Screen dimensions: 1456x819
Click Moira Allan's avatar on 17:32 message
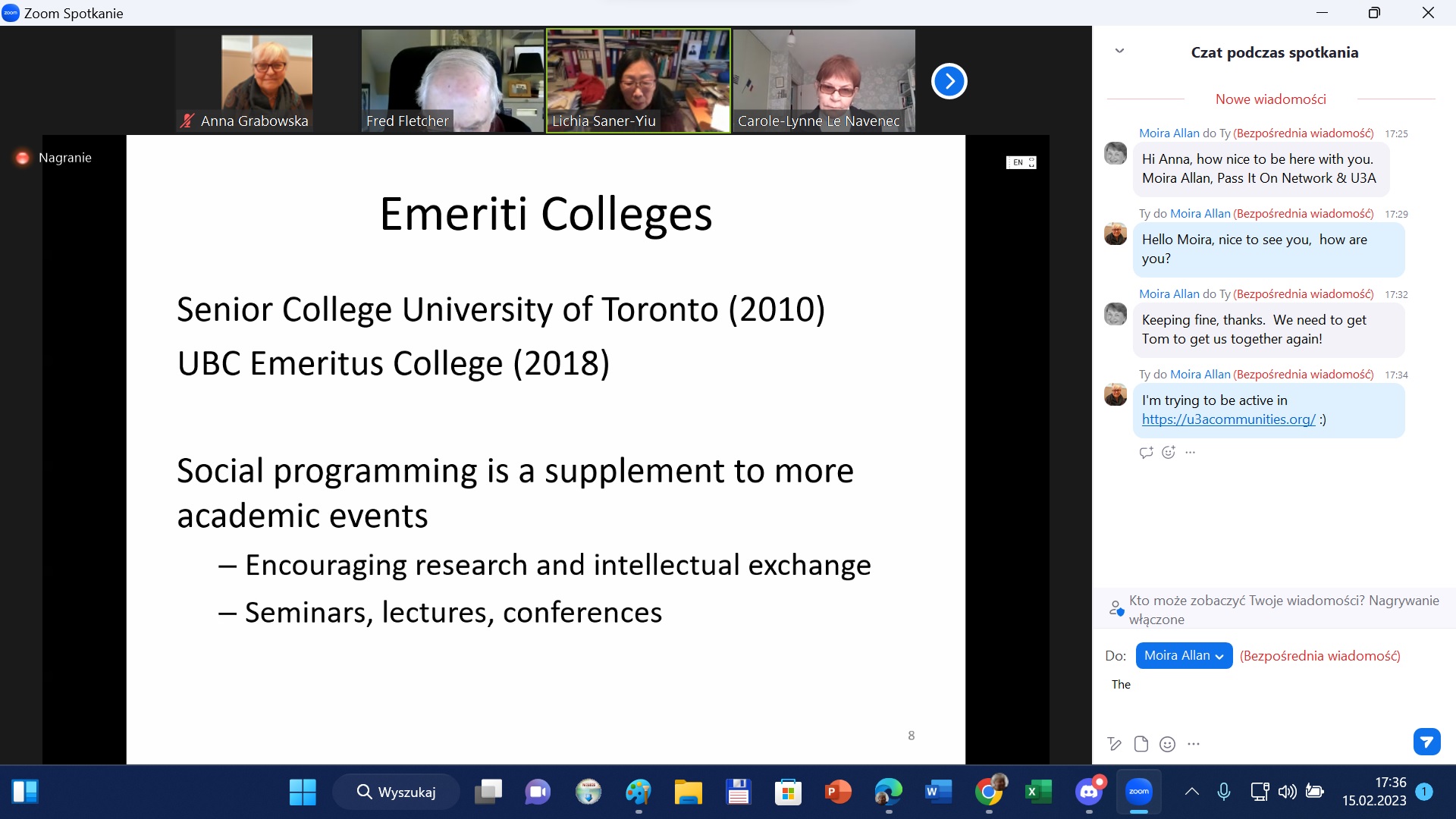(x=1116, y=314)
